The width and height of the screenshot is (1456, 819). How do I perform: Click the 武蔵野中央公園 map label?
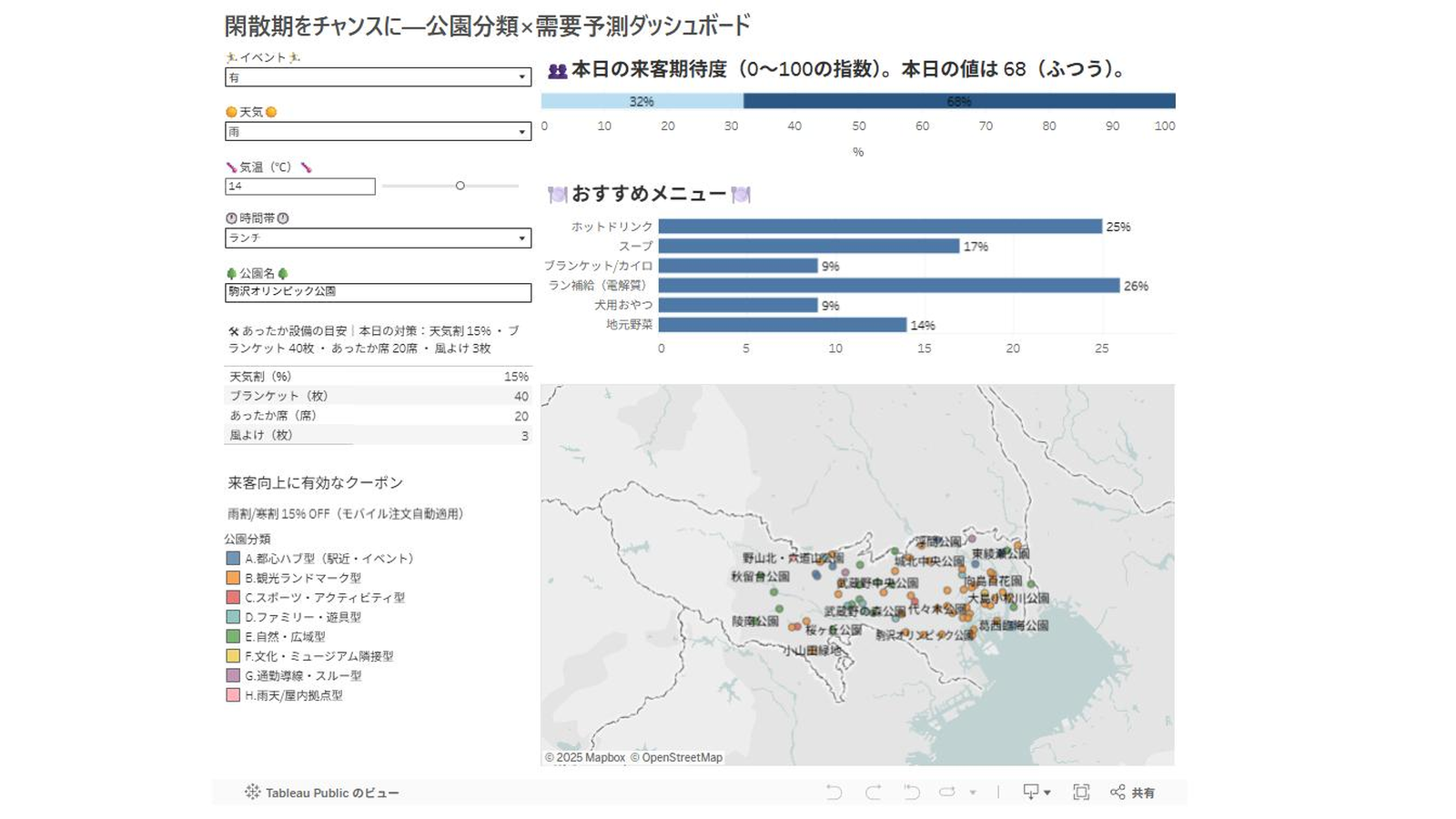pos(877,582)
